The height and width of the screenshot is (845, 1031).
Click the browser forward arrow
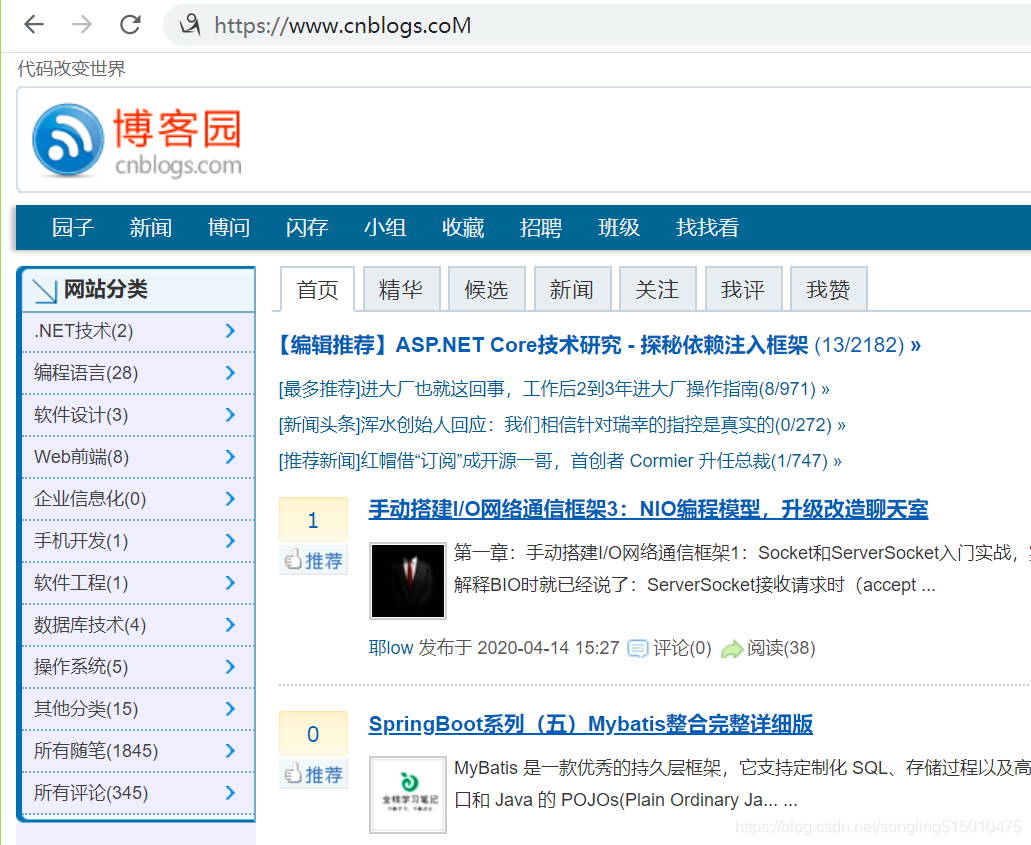(82, 25)
